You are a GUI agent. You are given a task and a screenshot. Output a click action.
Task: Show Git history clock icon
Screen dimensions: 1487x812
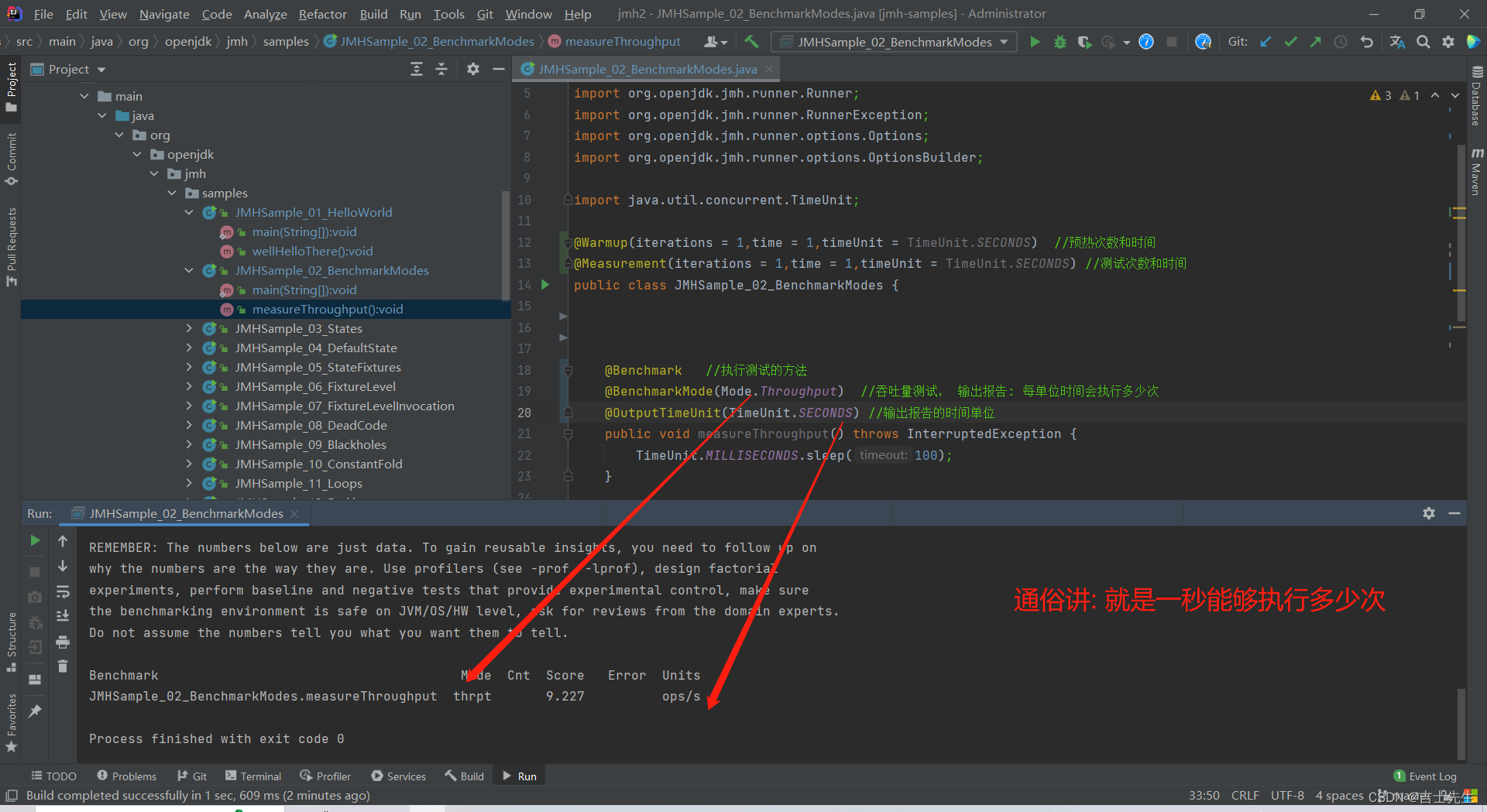(1341, 42)
